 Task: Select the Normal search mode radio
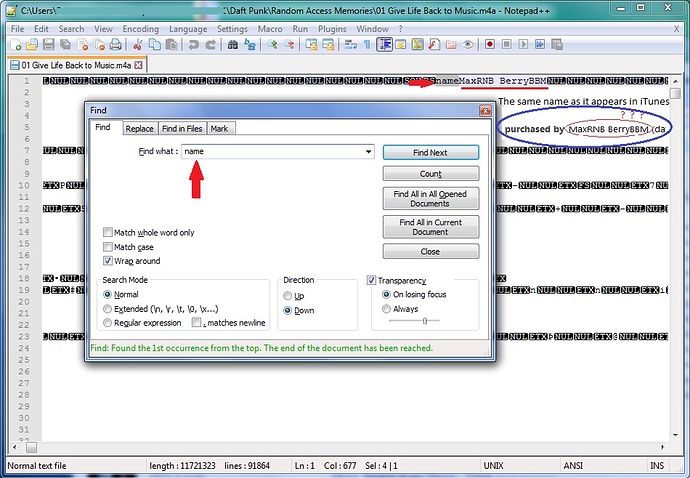tap(107, 294)
